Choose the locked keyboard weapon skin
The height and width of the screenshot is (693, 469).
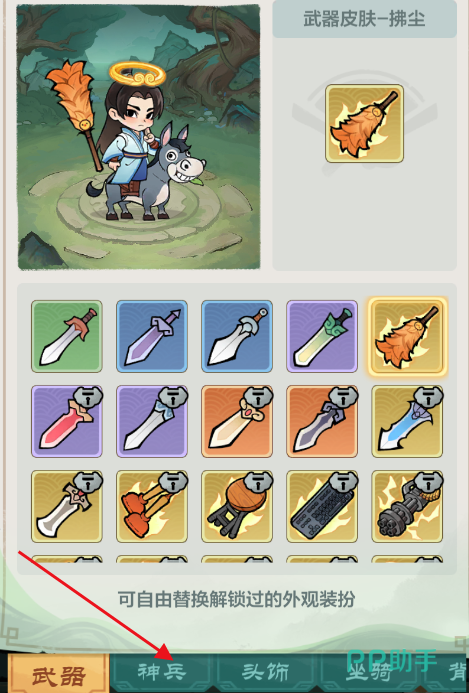pos(322,506)
